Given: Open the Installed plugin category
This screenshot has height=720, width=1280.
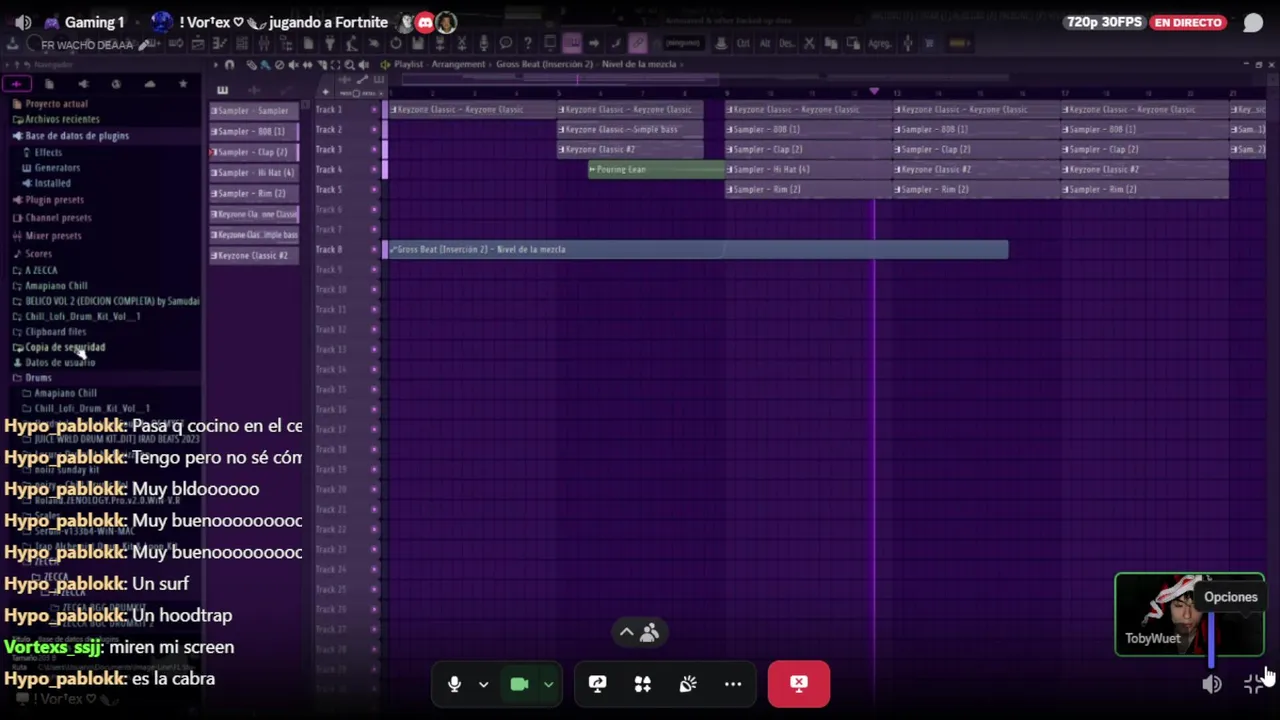Looking at the screenshot, I should [x=46, y=183].
